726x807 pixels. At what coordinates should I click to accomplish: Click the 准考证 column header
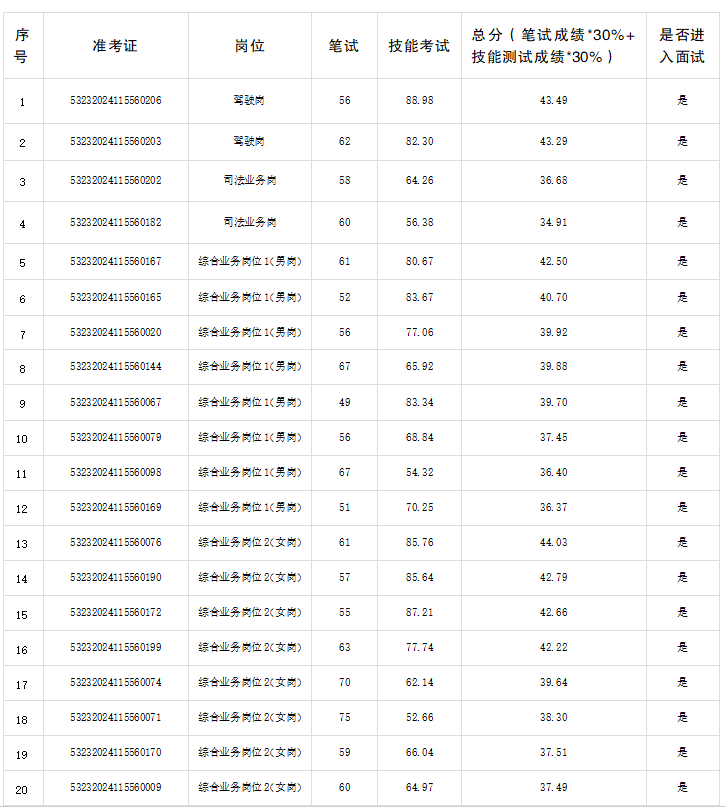(x=115, y=46)
